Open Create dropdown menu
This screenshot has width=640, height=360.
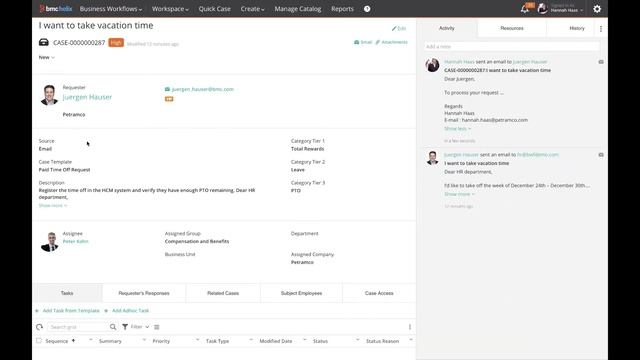pos(252,9)
